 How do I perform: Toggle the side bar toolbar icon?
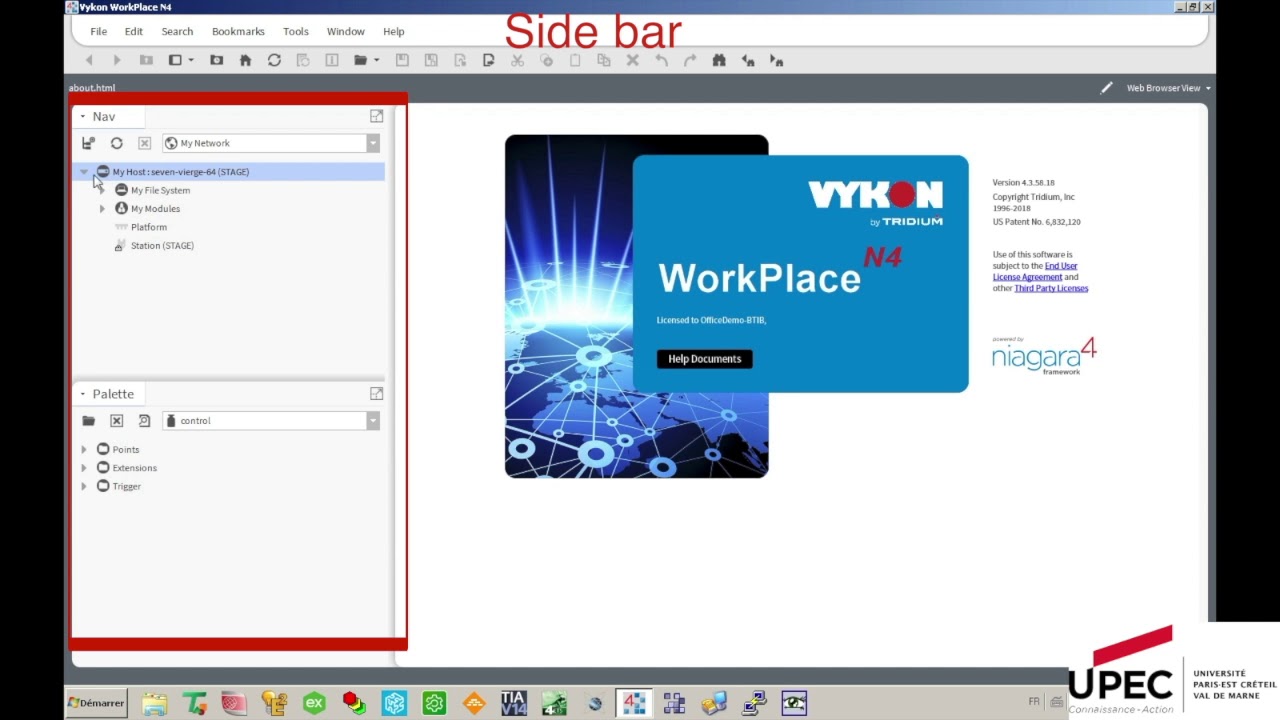point(175,61)
